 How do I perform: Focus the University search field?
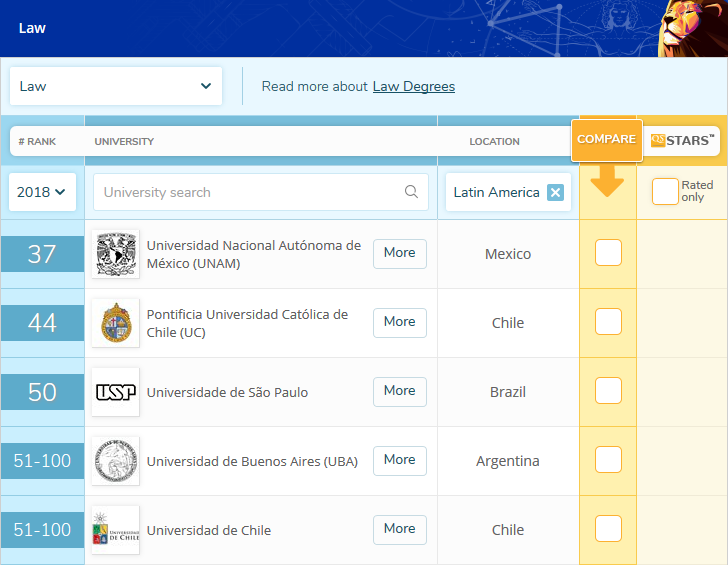tap(260, 192)
